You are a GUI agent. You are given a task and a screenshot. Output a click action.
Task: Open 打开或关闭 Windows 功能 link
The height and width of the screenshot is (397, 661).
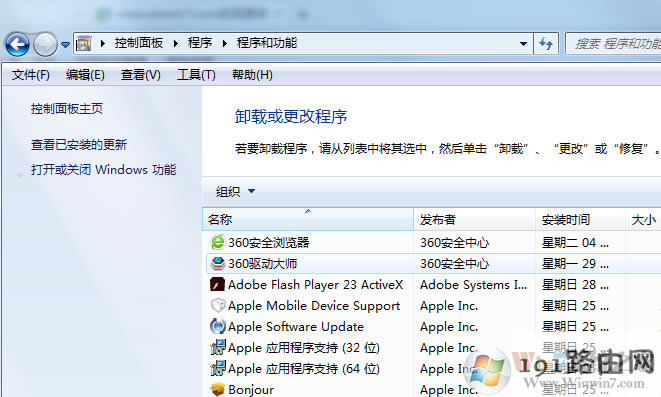tap(103, 170)
